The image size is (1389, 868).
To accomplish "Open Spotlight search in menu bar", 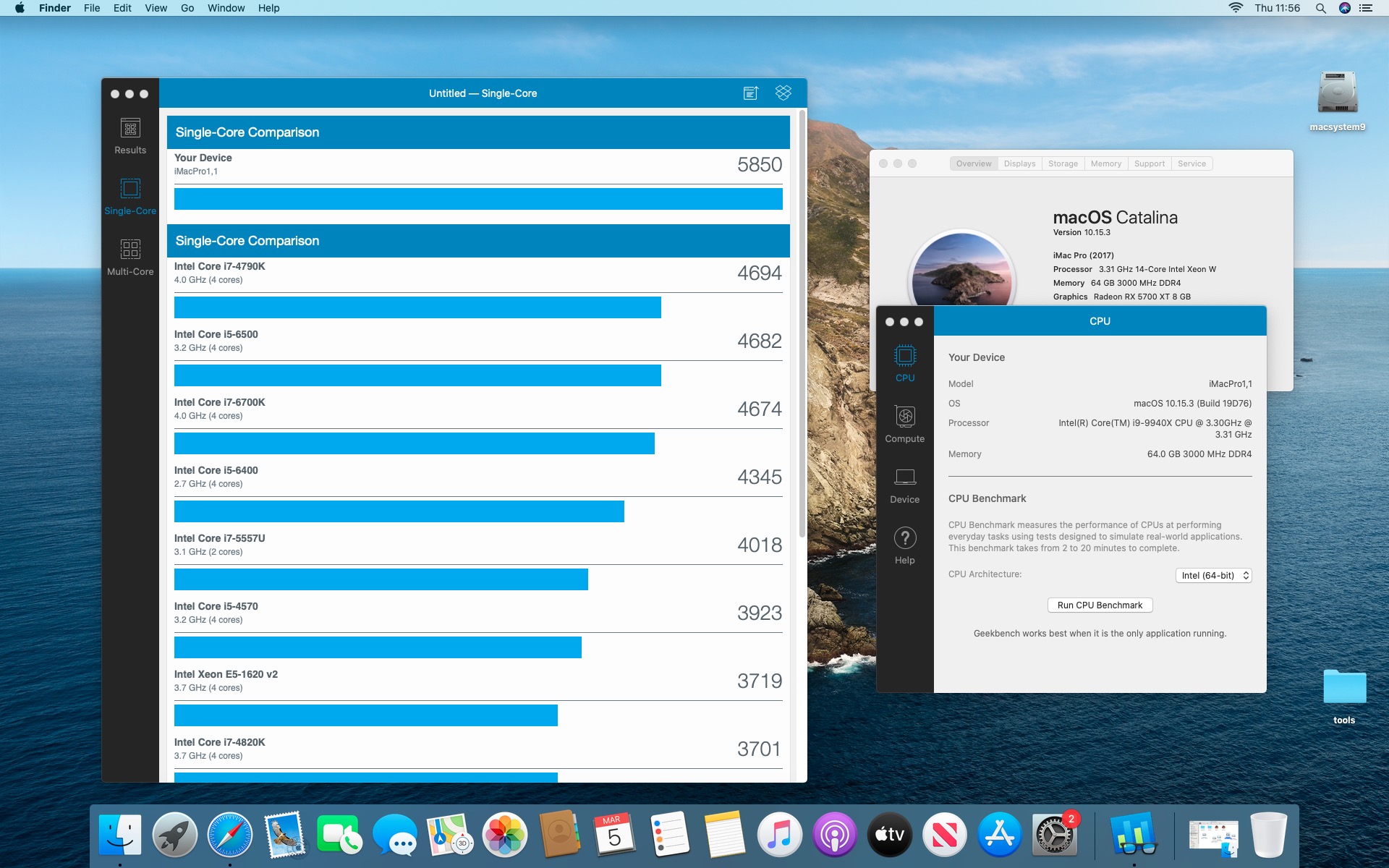I will pyautogui.click(x=1320, y=8).
